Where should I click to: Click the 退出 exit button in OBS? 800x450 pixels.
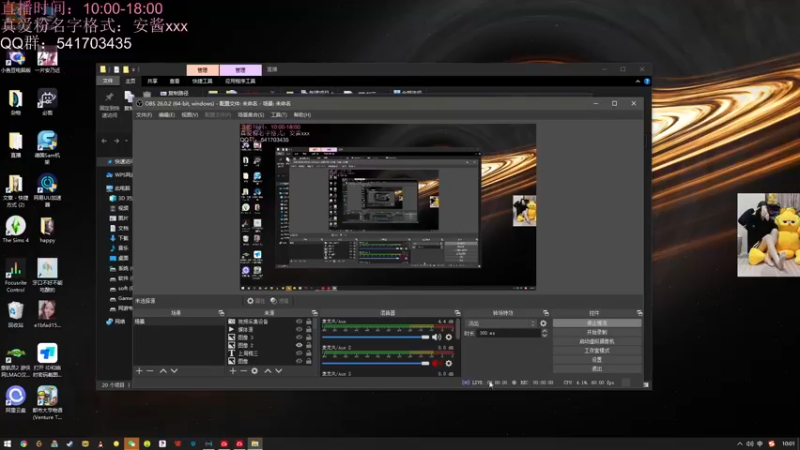tap(597, 368)
